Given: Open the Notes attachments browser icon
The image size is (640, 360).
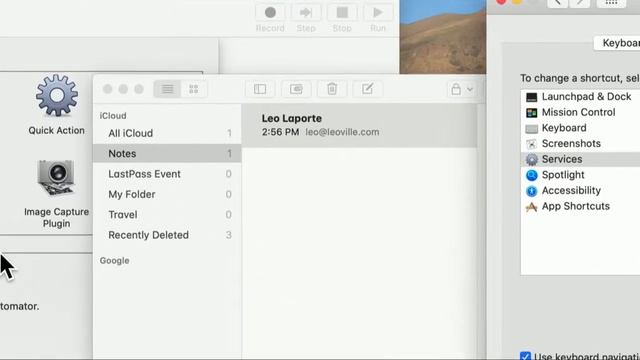Looking at the screenshot, I should pos(296,89).
